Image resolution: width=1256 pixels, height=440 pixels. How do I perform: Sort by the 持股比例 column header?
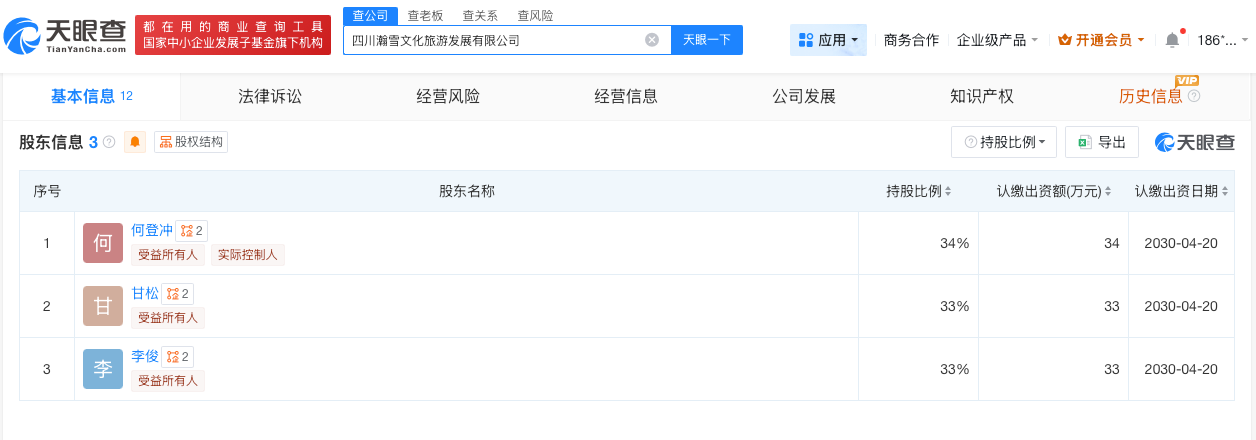[918, 191]
